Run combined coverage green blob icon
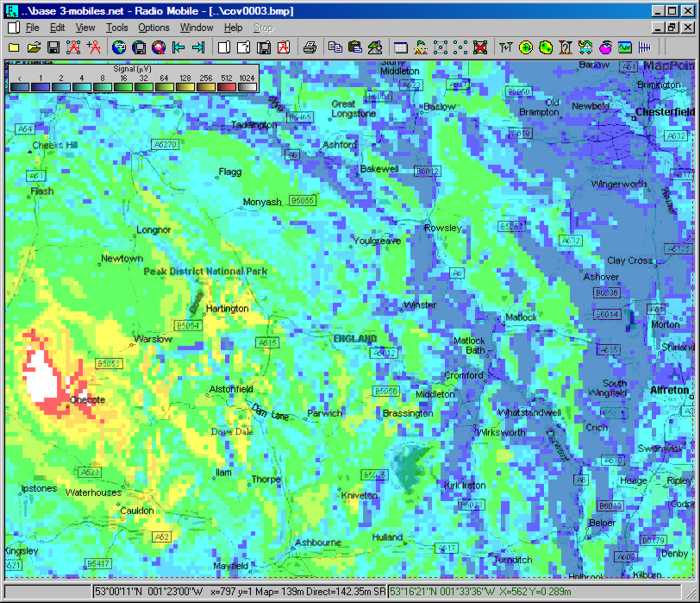The image size is (700, 603). [546, 47]
